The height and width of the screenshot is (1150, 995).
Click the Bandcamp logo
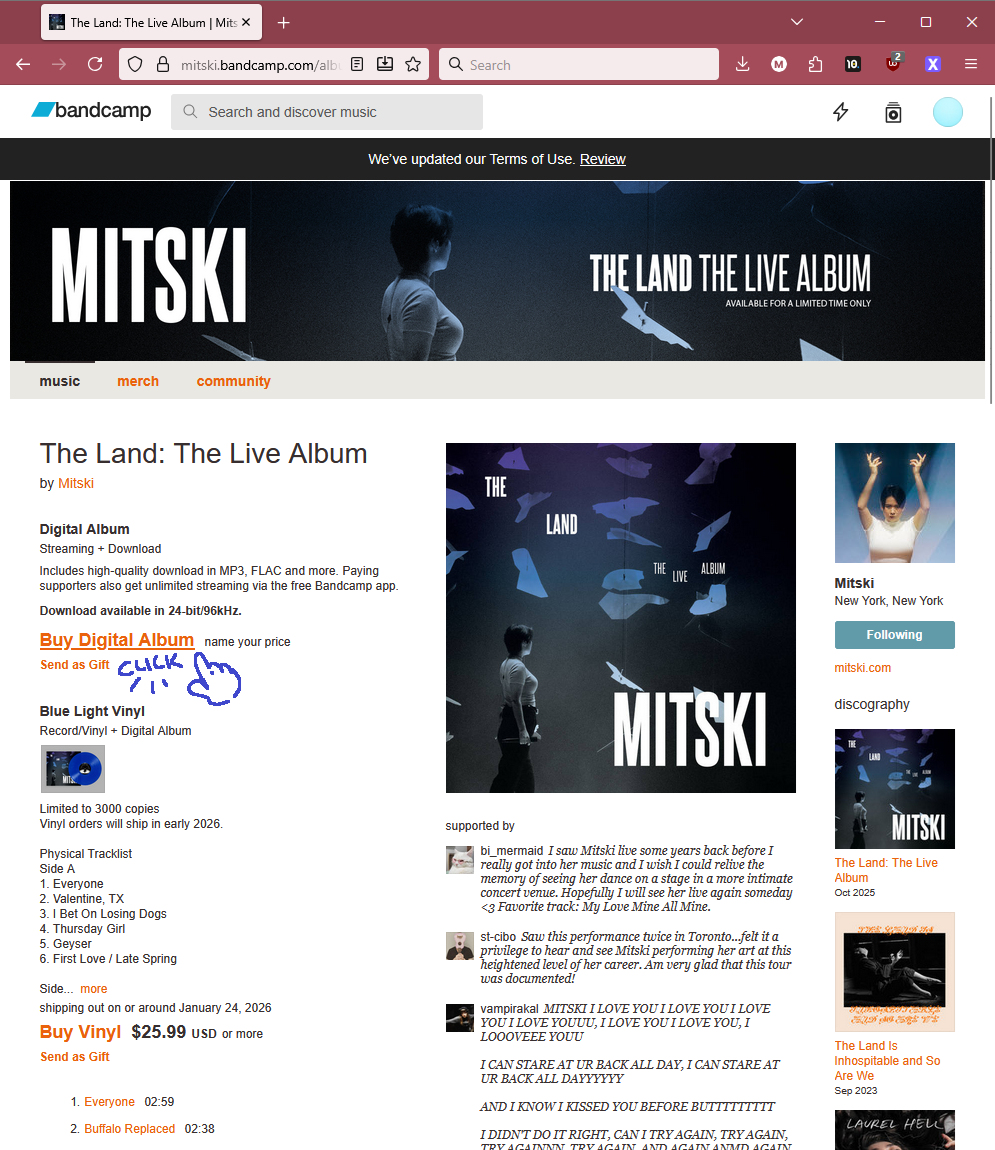click(x=91, y=110)
